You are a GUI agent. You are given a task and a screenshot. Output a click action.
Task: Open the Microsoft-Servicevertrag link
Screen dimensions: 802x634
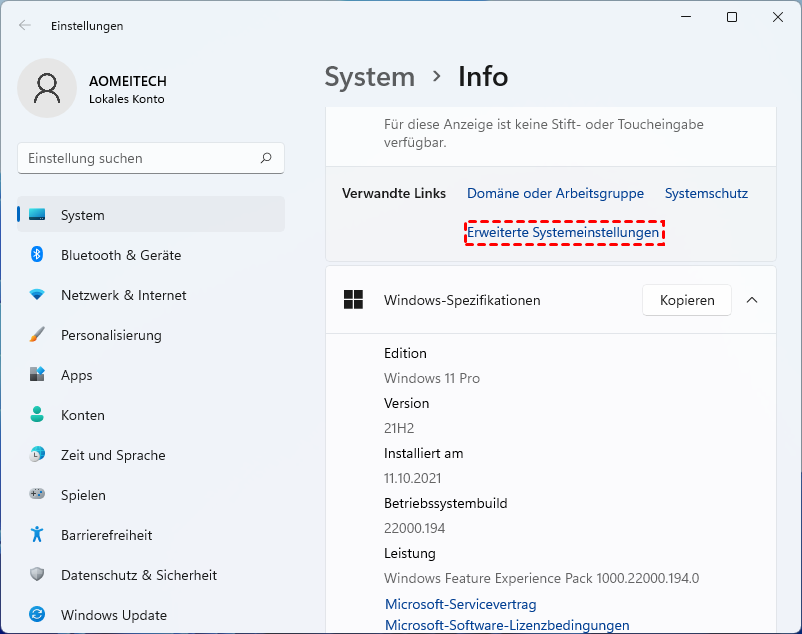[460, 605]
